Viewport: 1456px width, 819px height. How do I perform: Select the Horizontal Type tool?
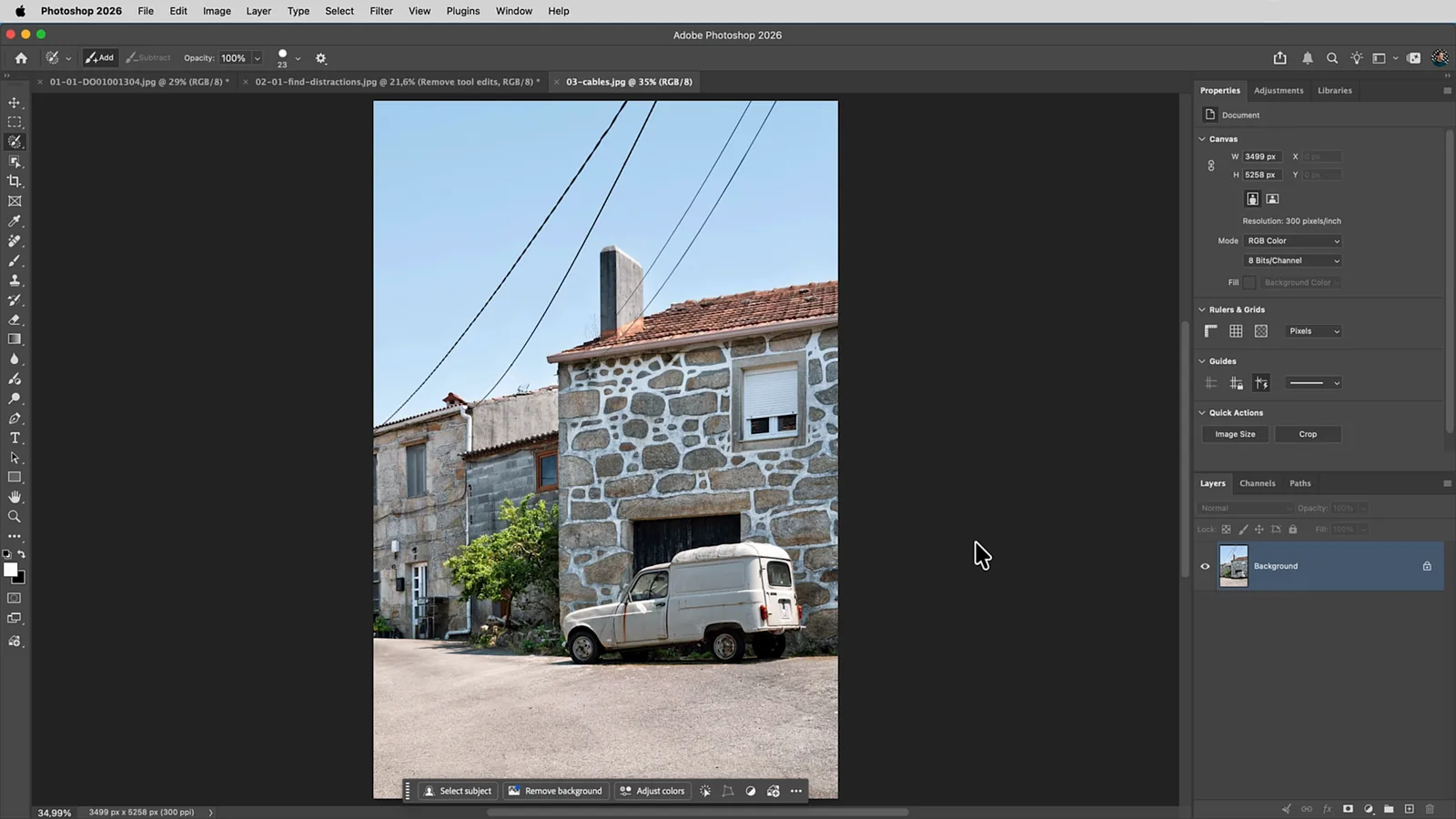[15, 438]
